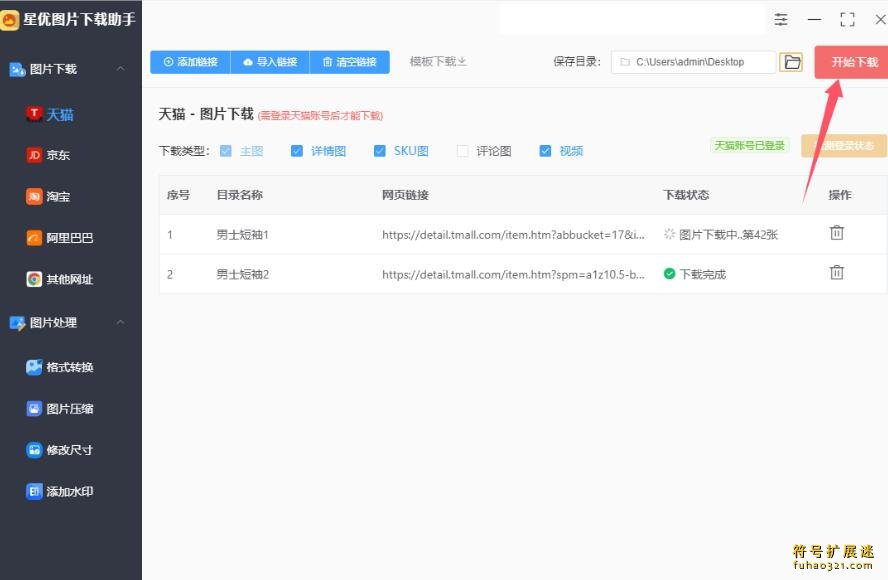
Task: Click the 导入链接 button
Action: tap(270, 62)
